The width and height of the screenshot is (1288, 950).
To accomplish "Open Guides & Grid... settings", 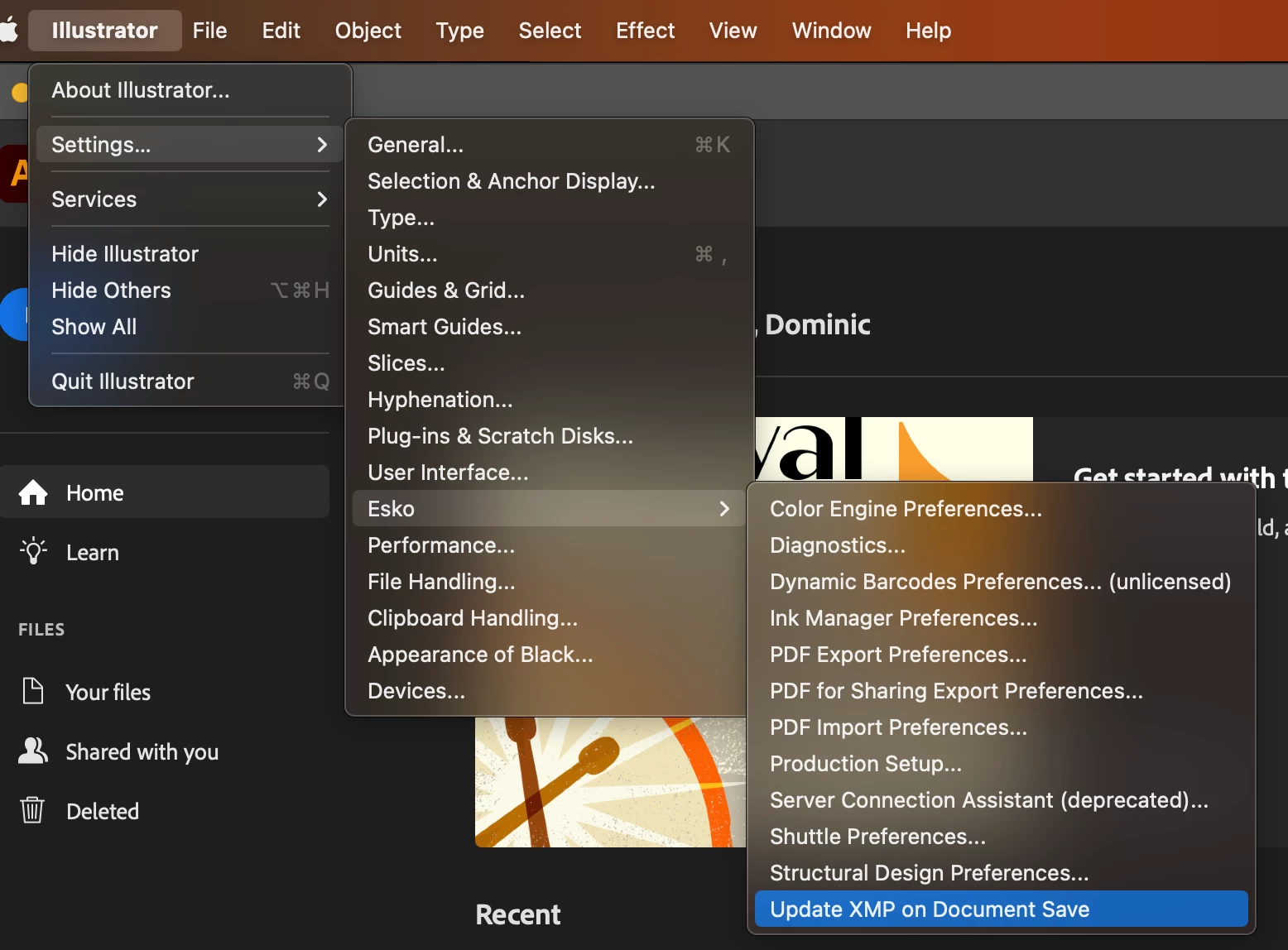I will (x=550, y=290).
